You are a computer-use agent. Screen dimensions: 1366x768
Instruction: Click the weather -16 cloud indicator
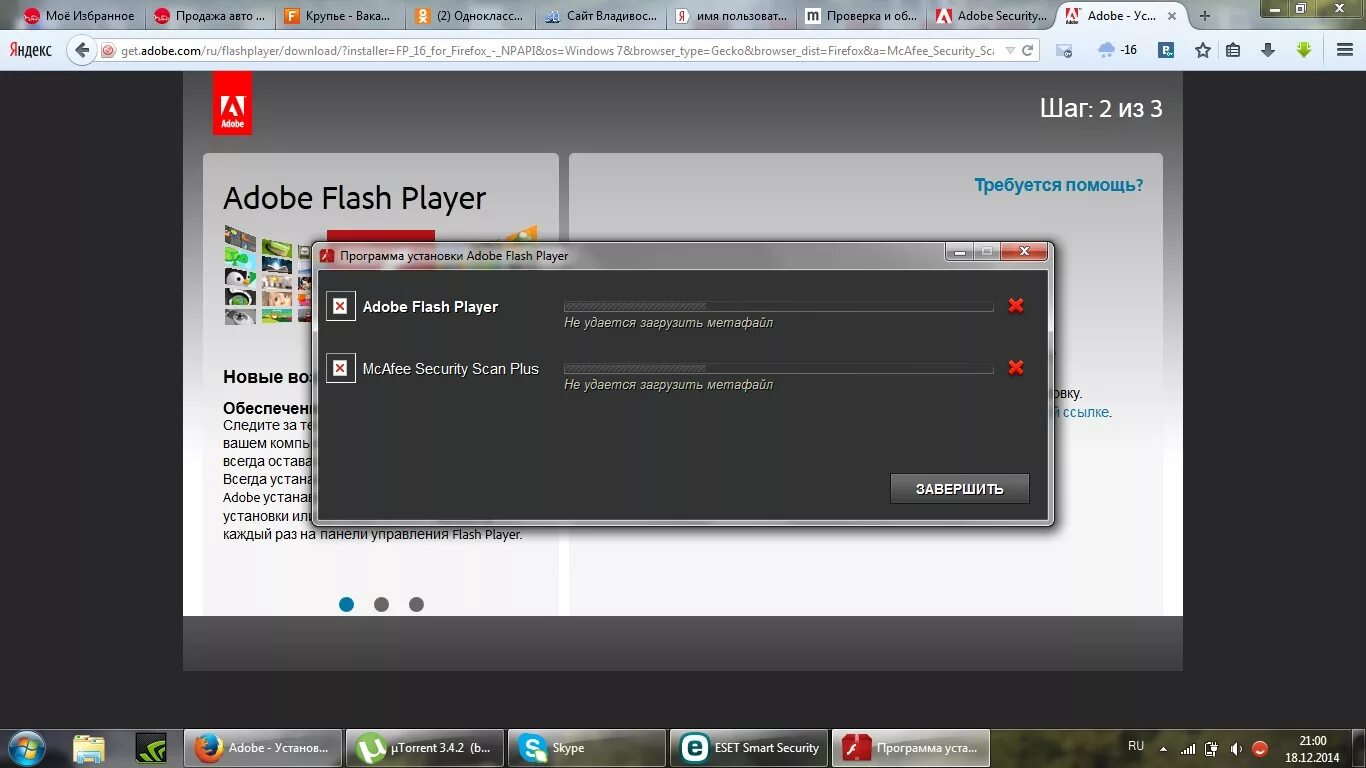pyautogui.click(x=1117, y=50)
